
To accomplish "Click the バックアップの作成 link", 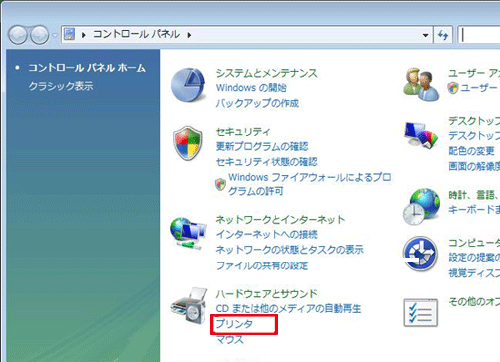I will tap(257, 103).
